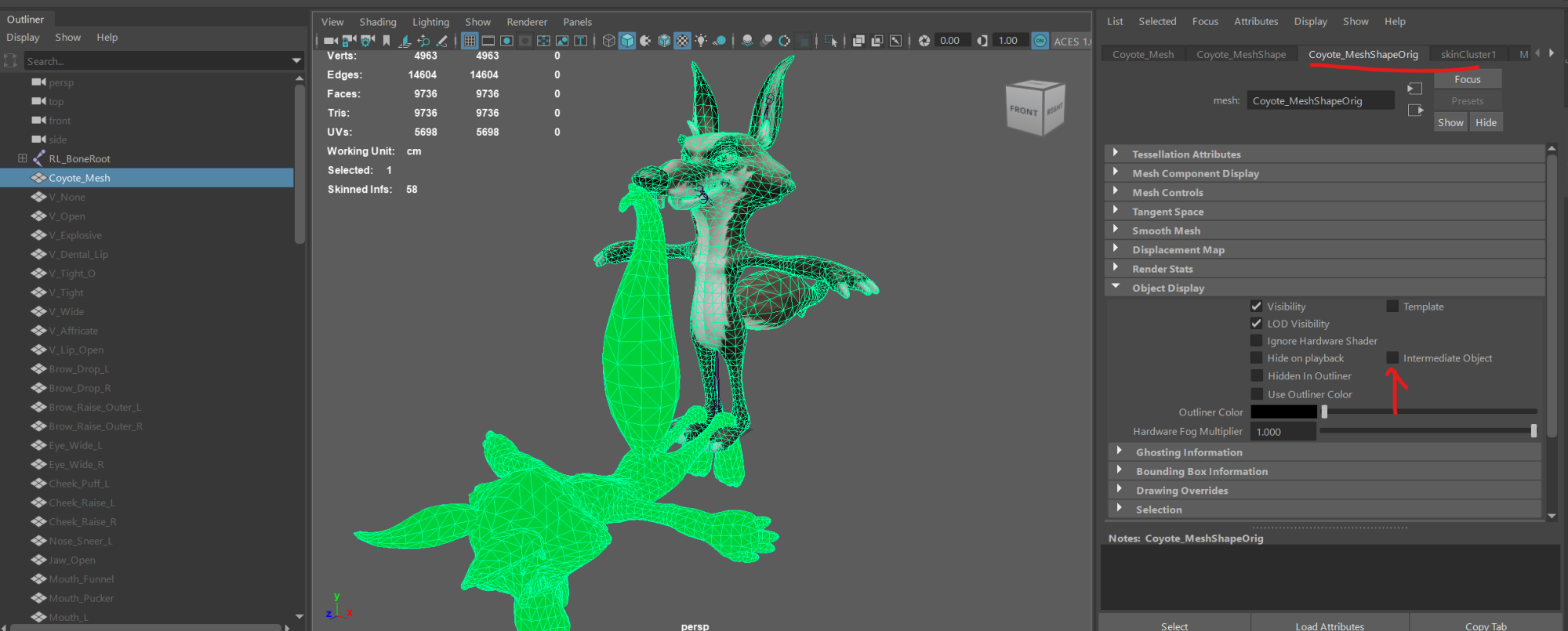Check the Intermediate Object checkbox
This screenshot has height=631, width=1568.
point(1392,358)
